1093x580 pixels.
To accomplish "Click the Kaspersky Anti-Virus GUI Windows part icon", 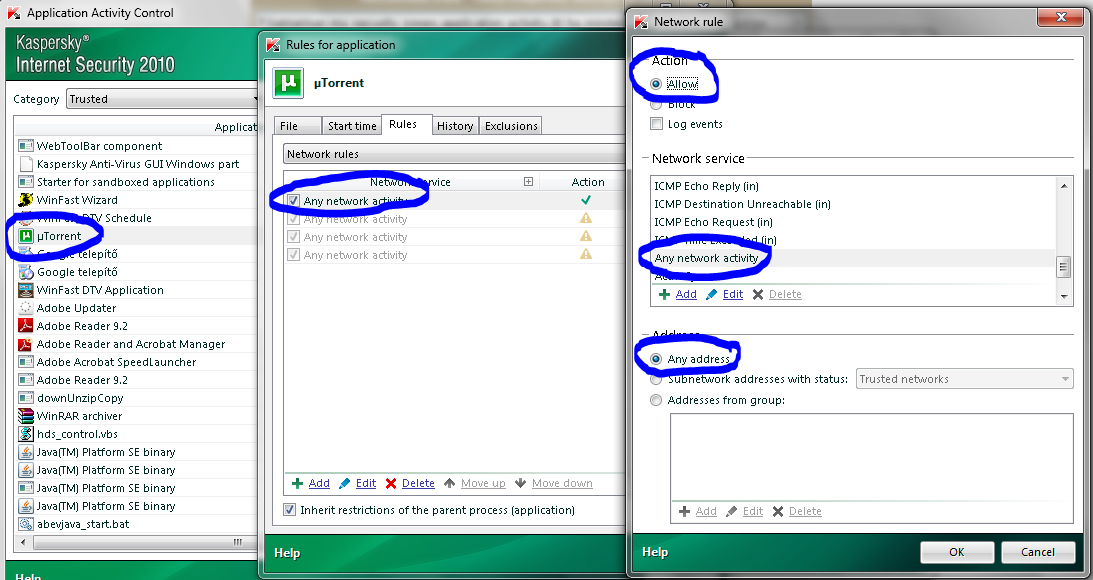I will click(x=26, y=164).
